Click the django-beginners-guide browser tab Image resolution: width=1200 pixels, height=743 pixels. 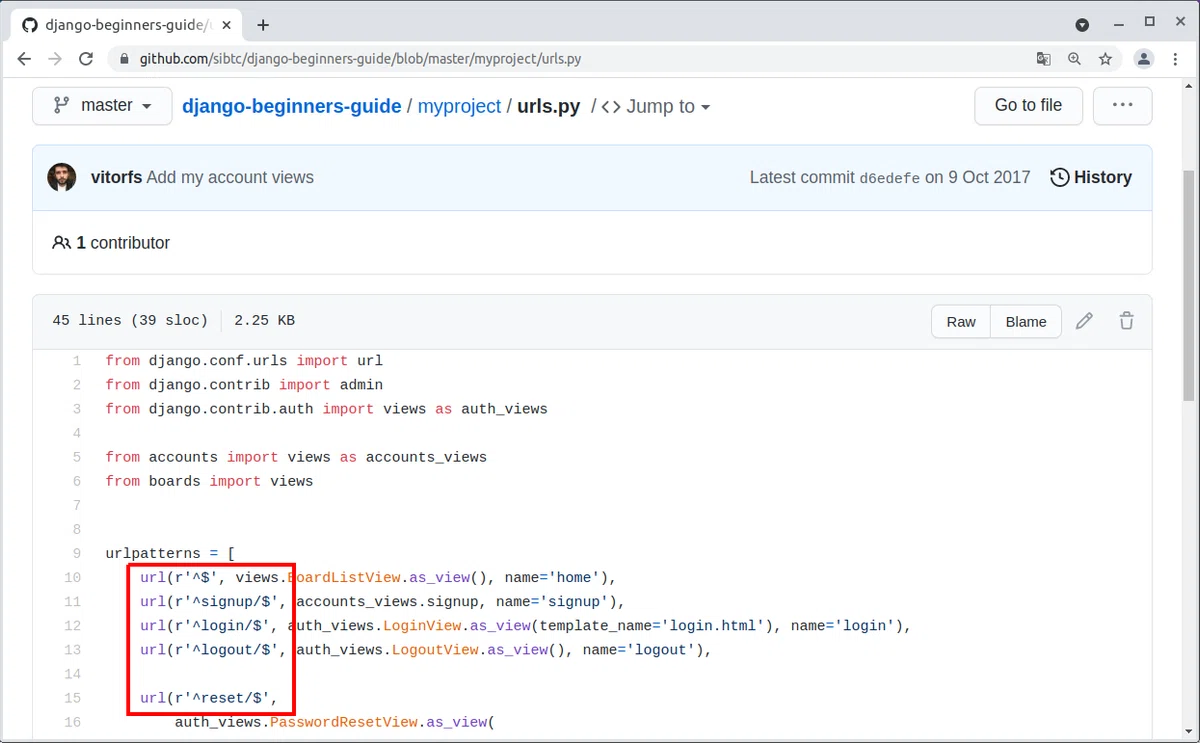click(x=127, y=24)
